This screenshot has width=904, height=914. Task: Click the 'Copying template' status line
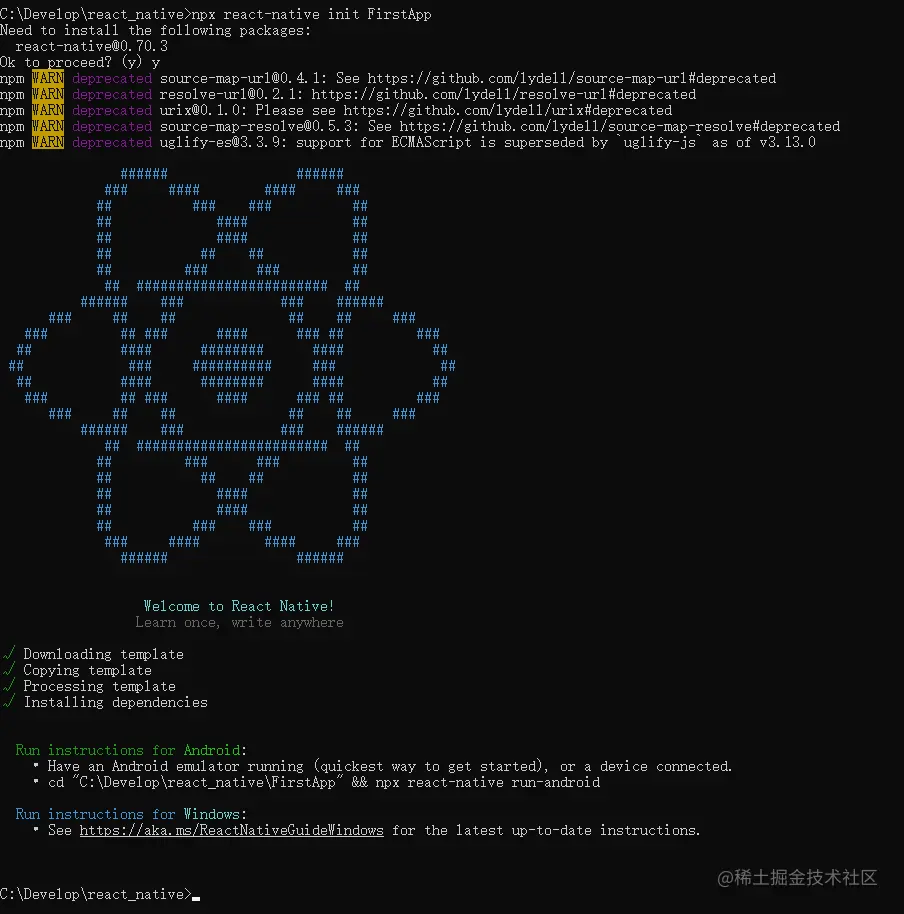point(77,670)
